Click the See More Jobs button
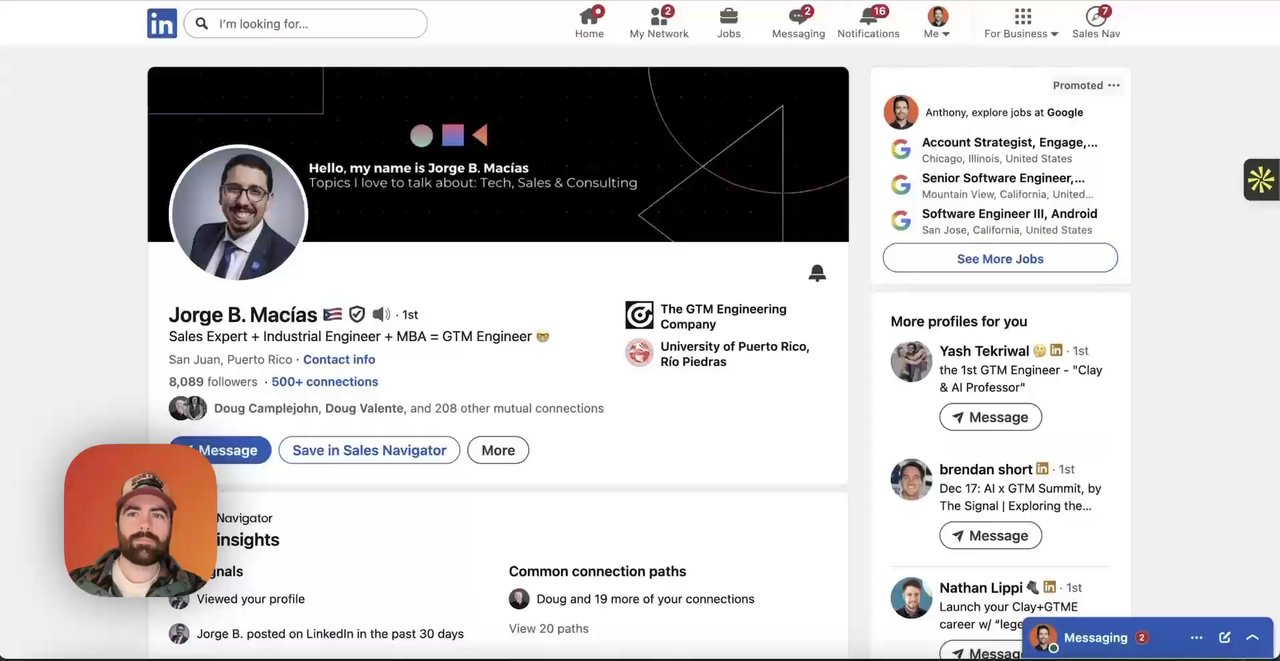1280x661 pixels. pyautogui.click(x=1000, y=258)
